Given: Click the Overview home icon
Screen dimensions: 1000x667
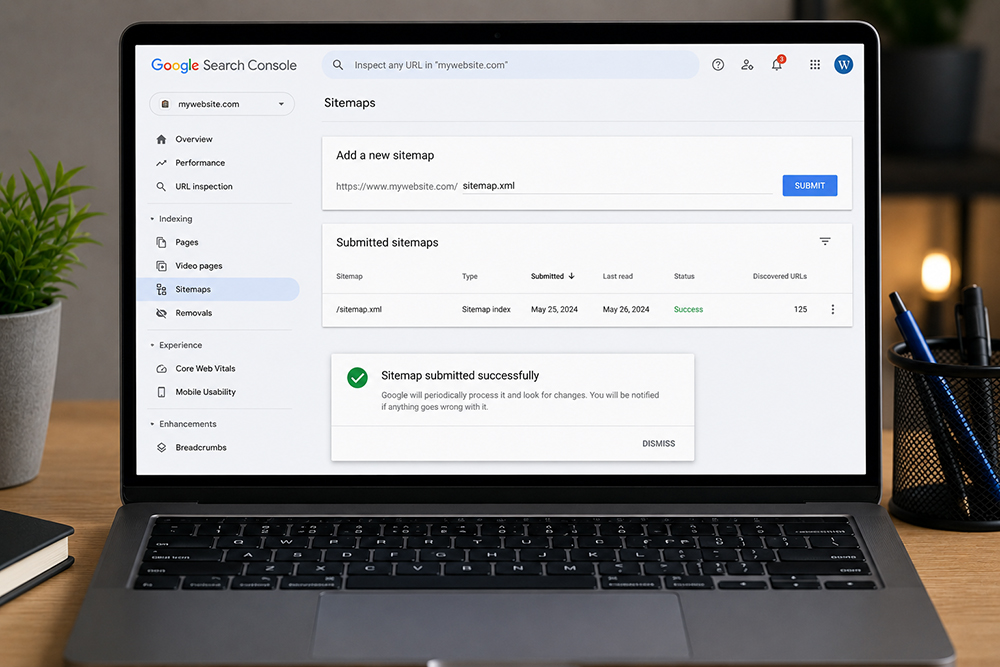Looking at the screenshot, I should pyautogui.click(x=161, y=139).
